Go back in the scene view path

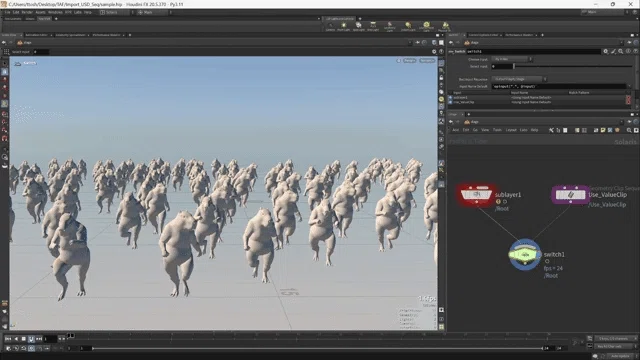tap(4, 42)
